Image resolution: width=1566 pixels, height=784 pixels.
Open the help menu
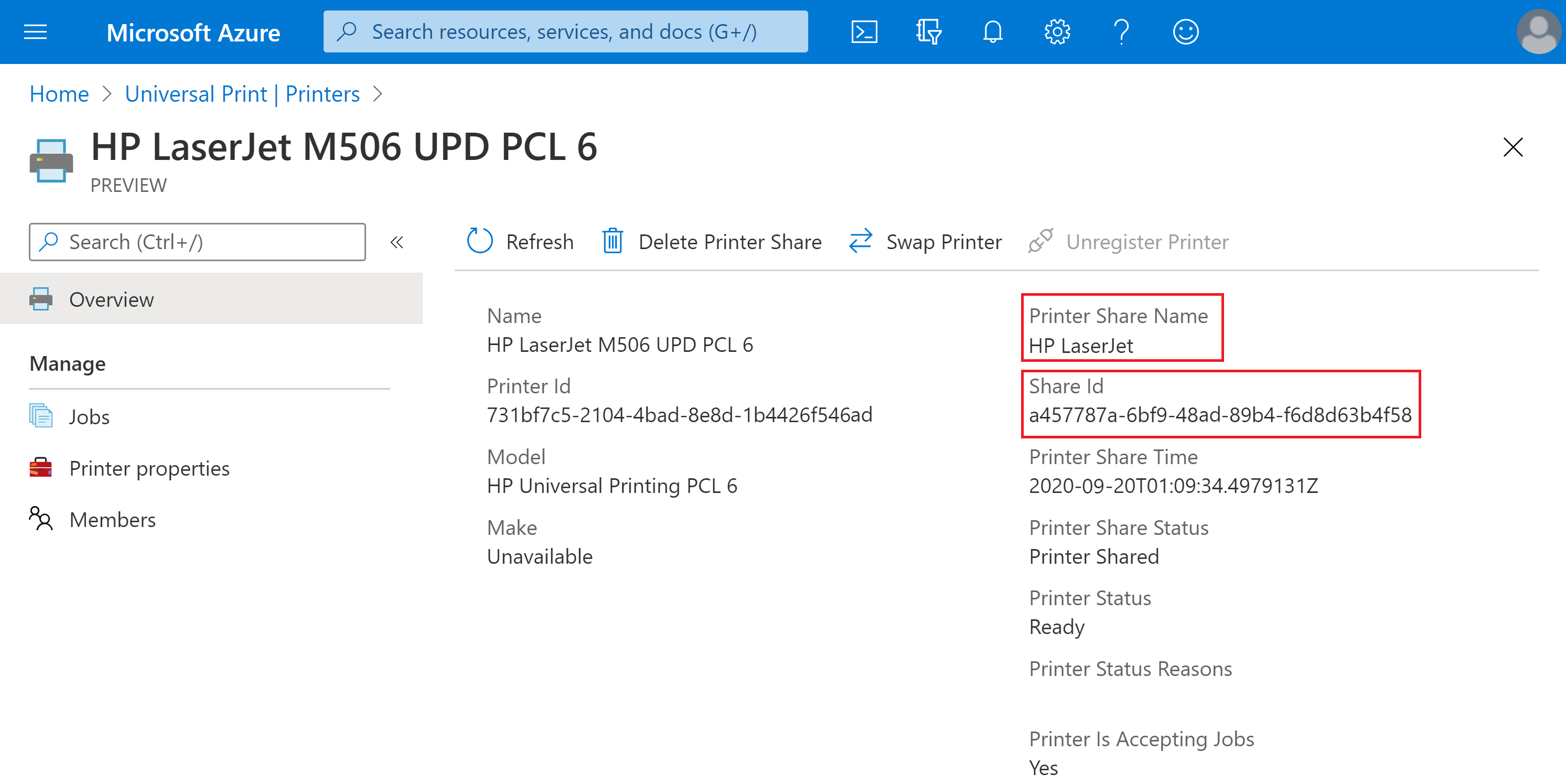pos(1122,31)
